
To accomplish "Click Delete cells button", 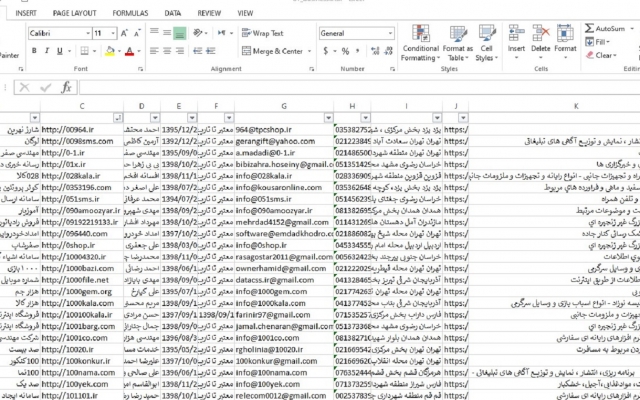I will (x=541, y=42).
